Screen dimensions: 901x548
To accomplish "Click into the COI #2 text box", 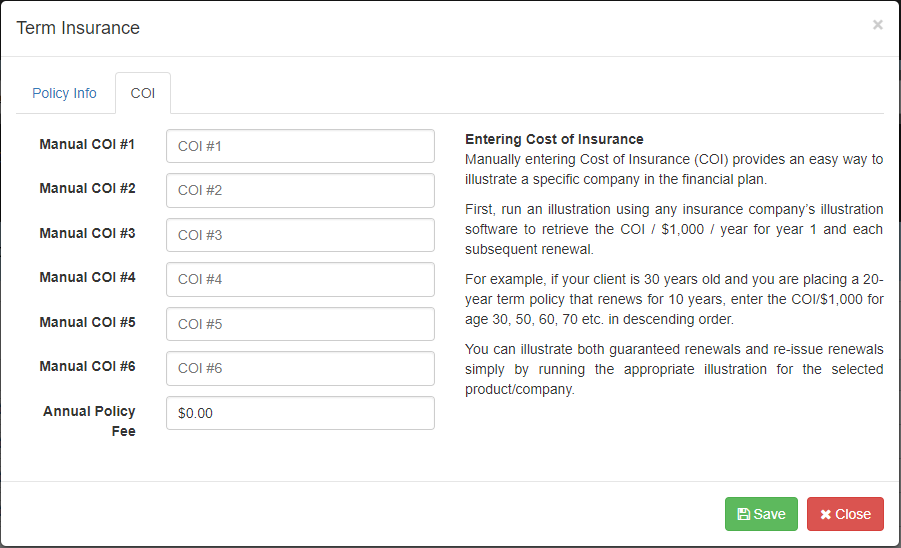I will click(300, 190).
